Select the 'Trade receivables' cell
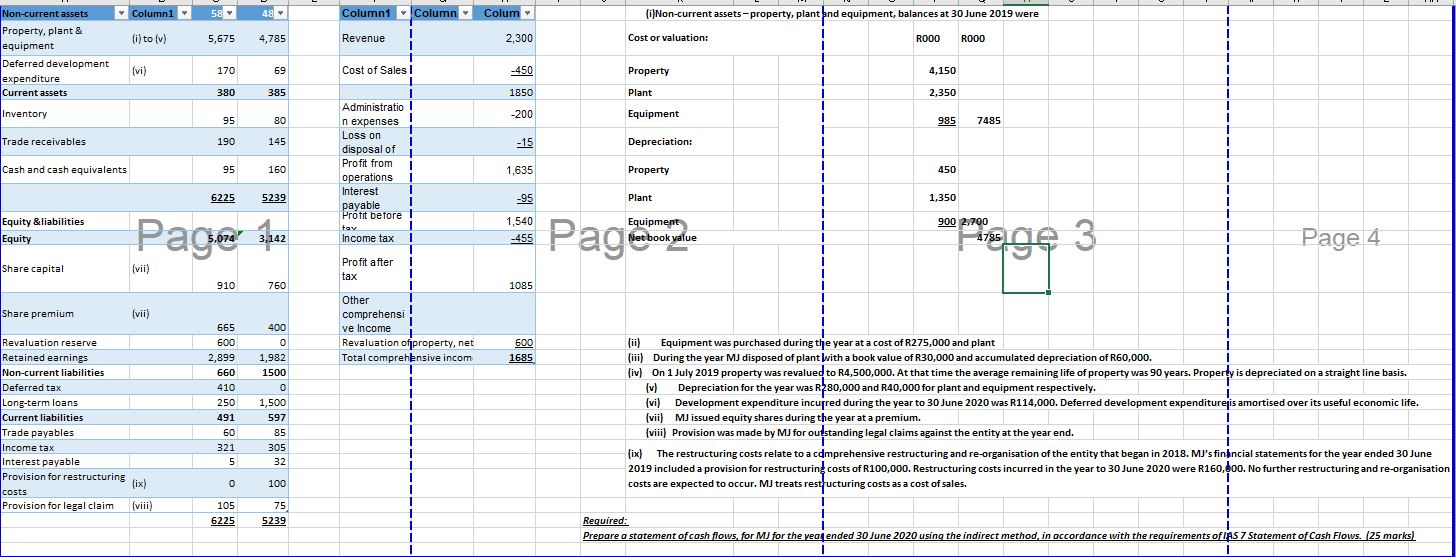Screen dimensions: 1456x557 pos(65,142)
